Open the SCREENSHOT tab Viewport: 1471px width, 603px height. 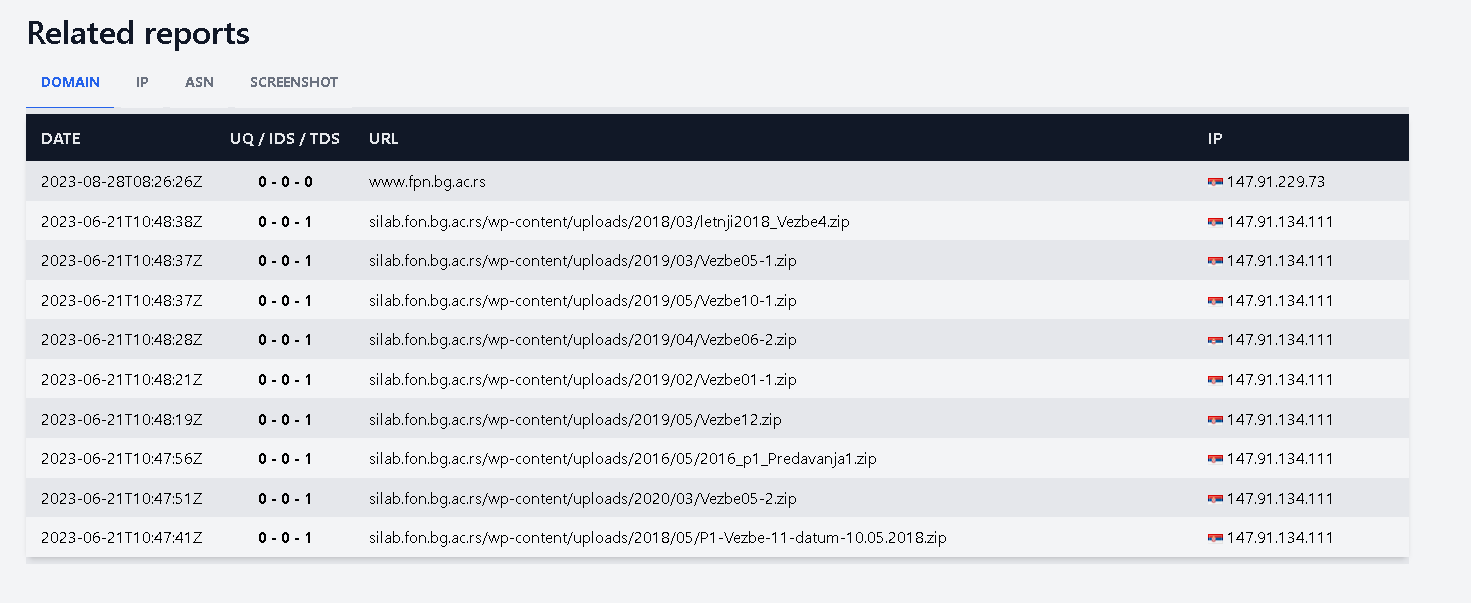click(294, 83)
